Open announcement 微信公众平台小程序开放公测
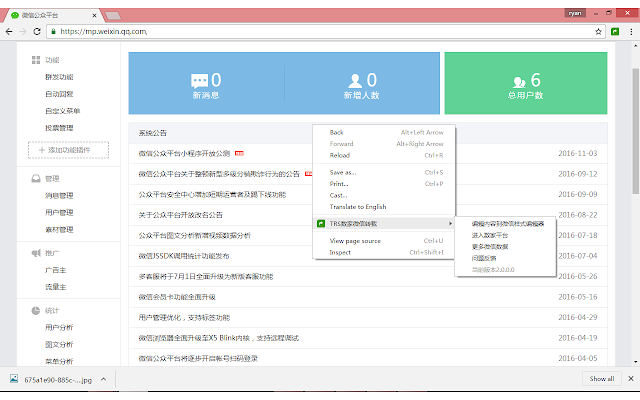Viewport: 640px width, 400px height. tap(184, 153)
